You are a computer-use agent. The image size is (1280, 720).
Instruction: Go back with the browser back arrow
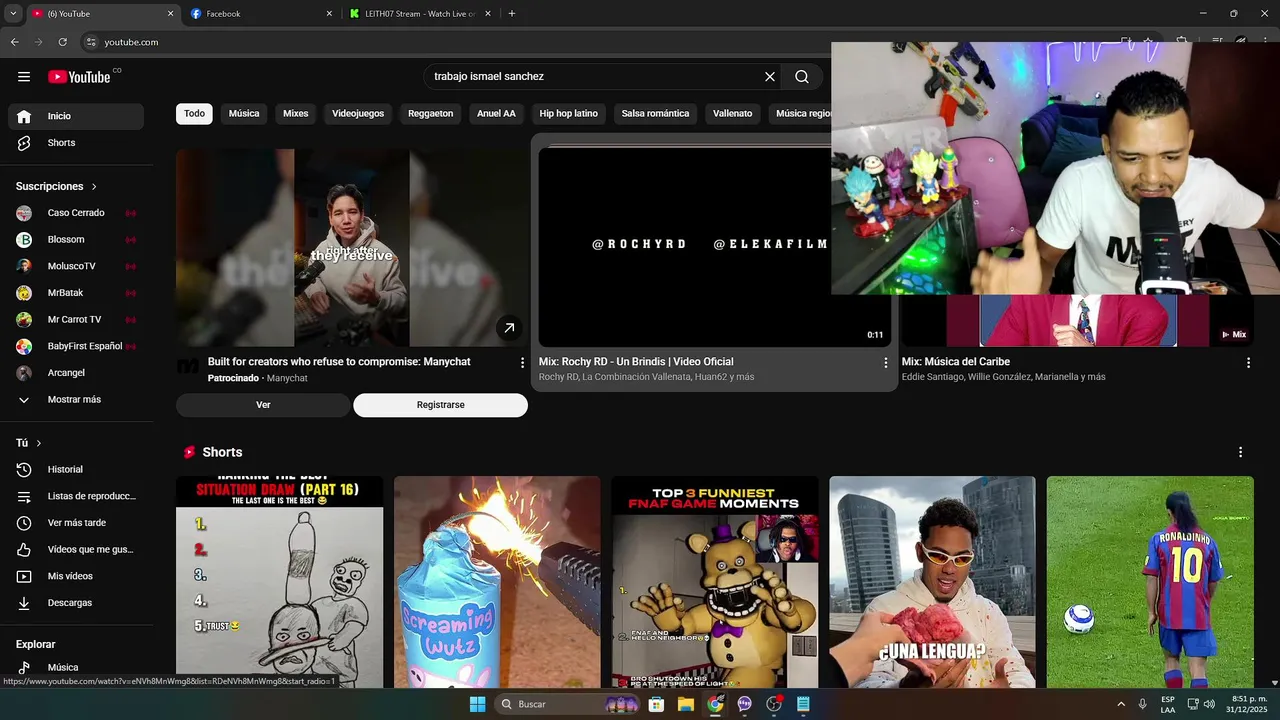click(14, 42)
